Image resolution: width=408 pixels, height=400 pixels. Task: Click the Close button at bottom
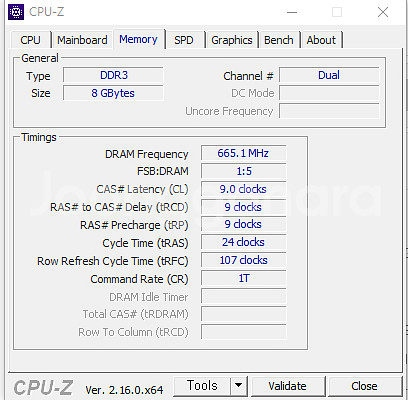click(x=364, y=386)
